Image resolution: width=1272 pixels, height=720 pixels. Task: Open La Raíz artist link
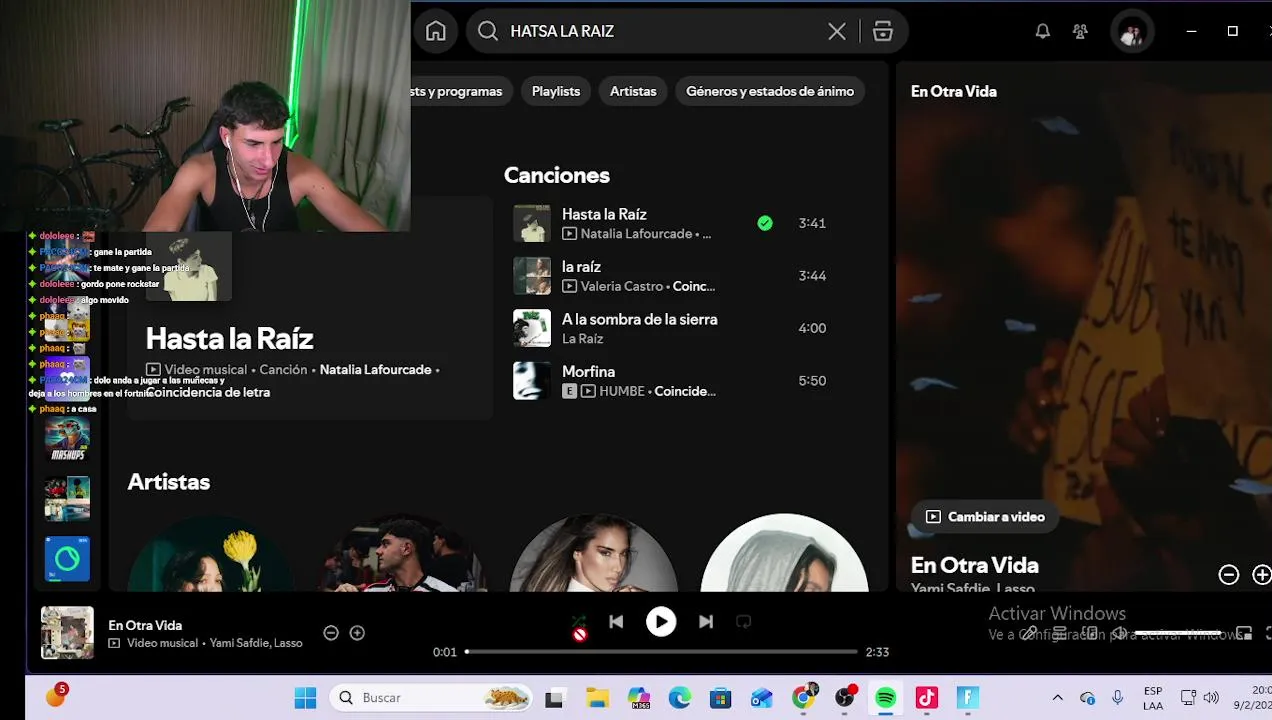[x=582, y=339]
